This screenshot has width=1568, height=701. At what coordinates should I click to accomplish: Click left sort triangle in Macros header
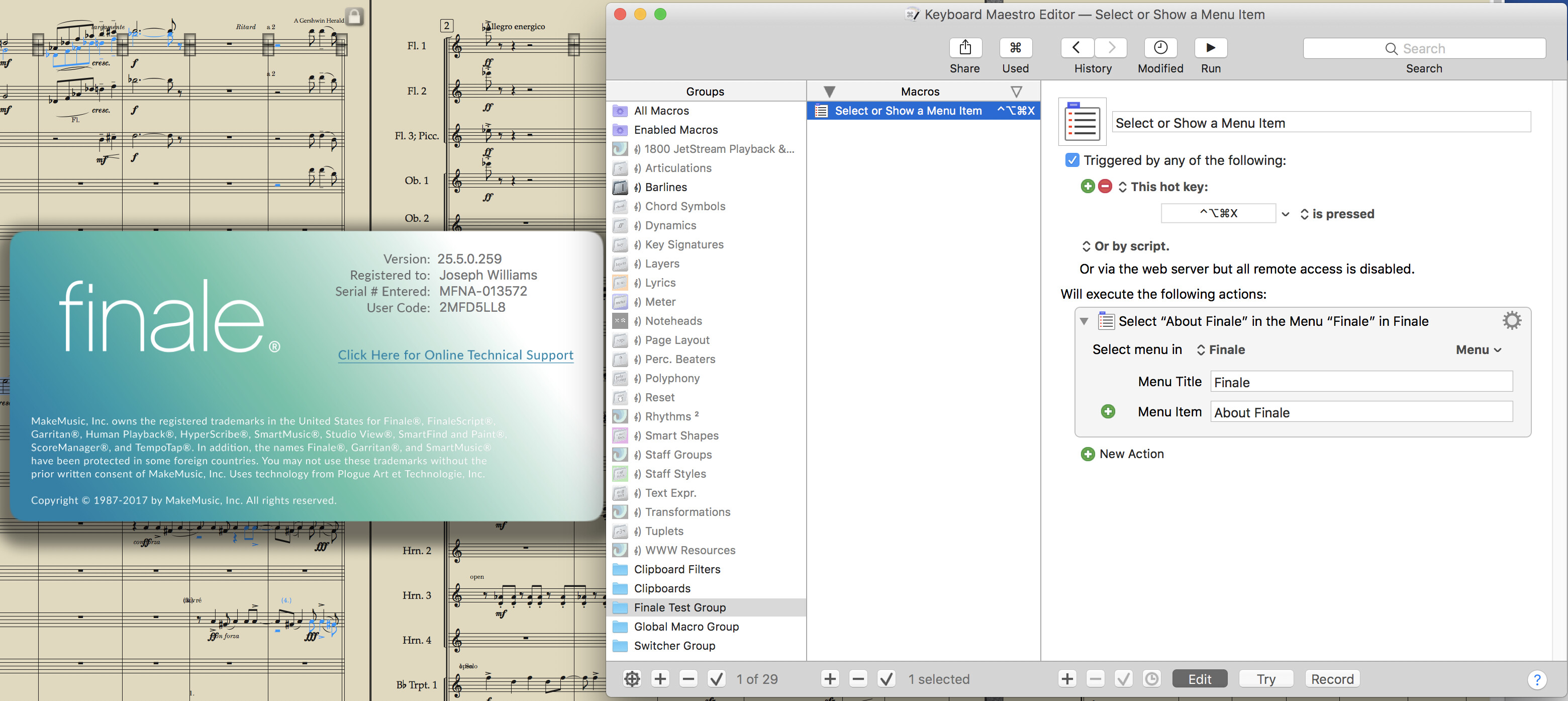point(829,92)
